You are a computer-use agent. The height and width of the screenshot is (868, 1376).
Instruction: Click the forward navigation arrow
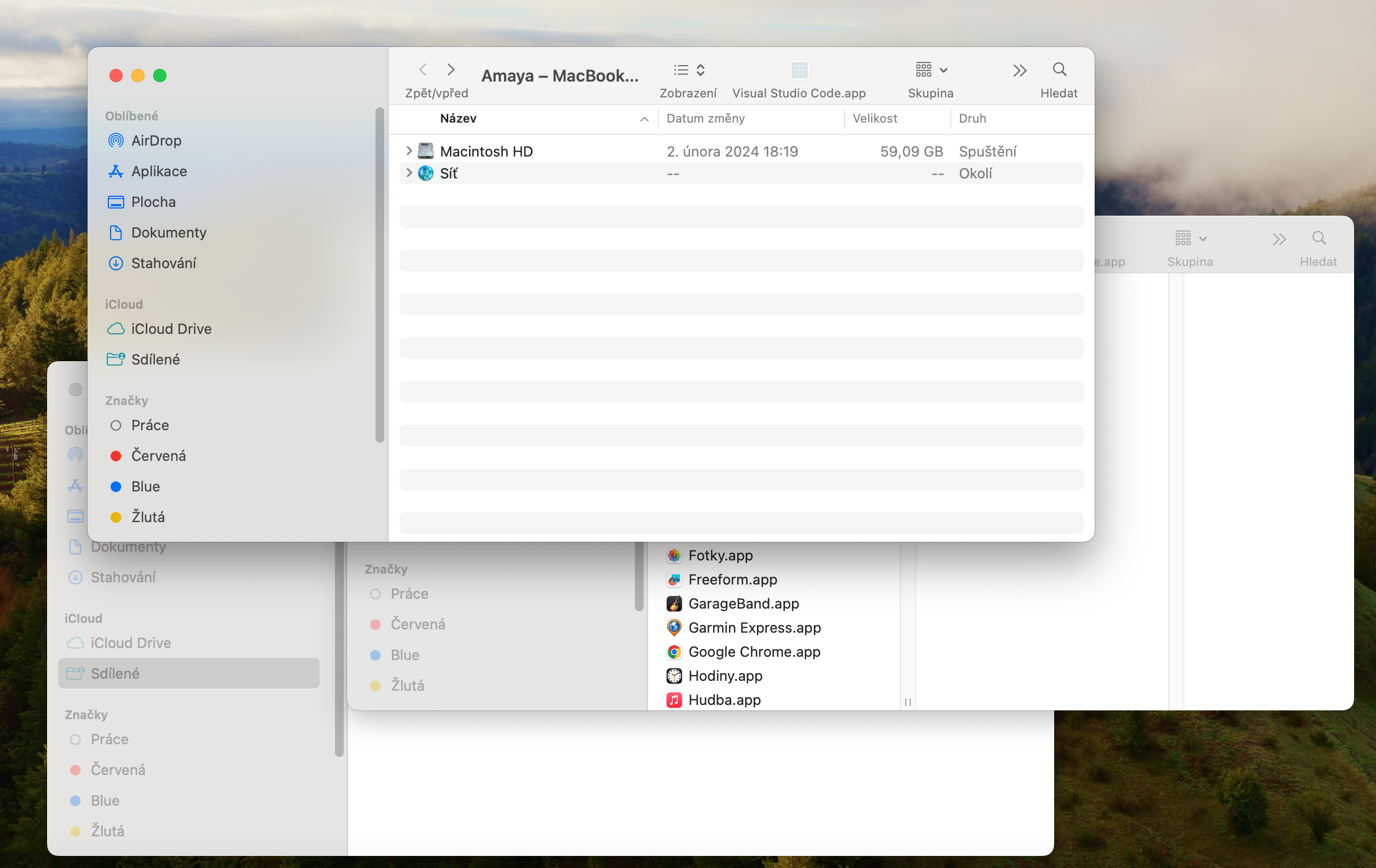pos(451,70)
